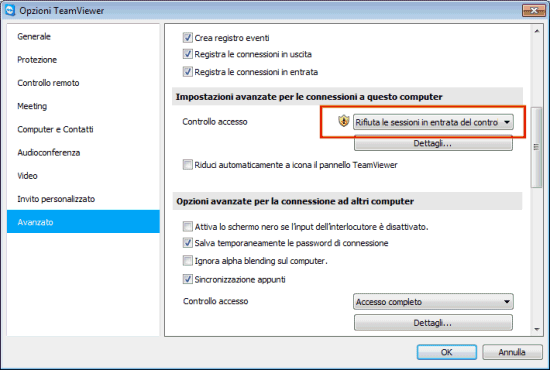Click the Annulla button
Viewport: 550px width, 370px height.
(x=512, y=352)
